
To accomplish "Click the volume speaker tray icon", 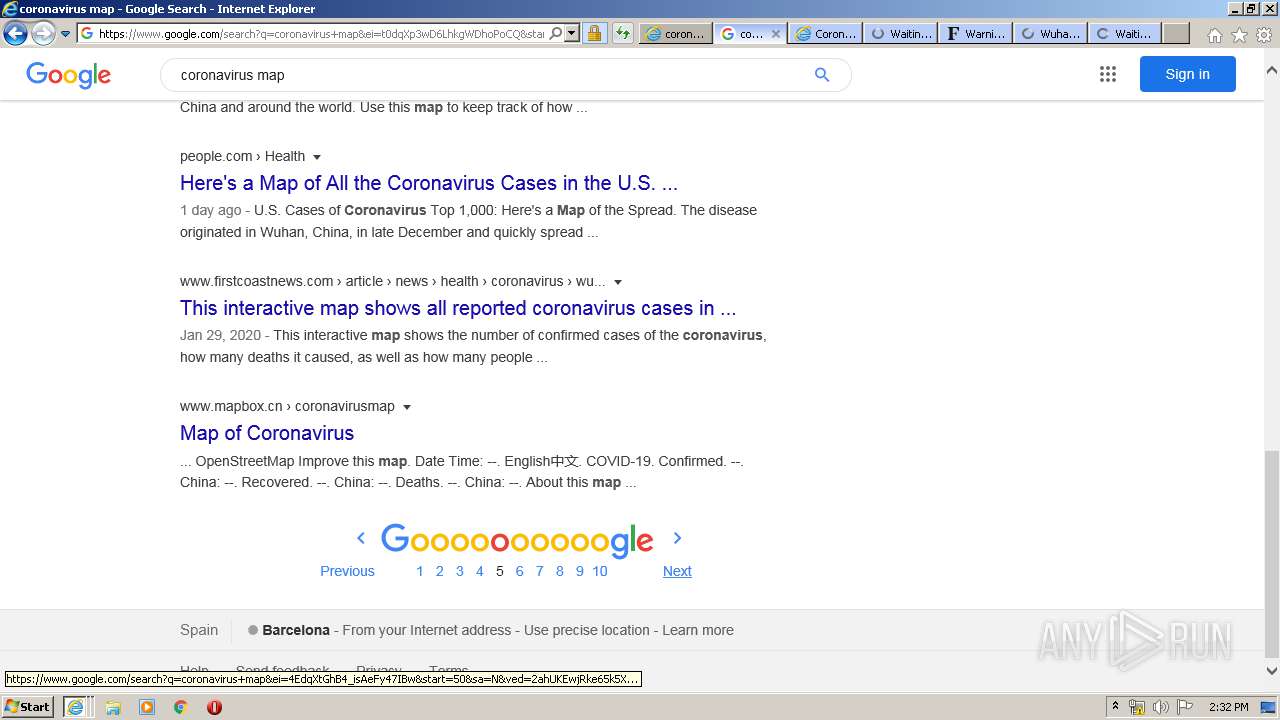I will pos(1161,707).
